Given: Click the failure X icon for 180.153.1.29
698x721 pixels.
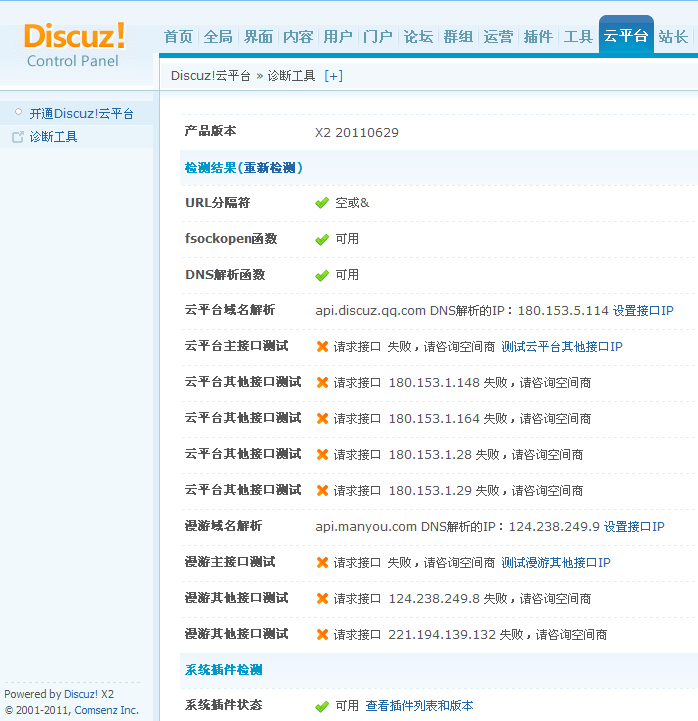Looking at the screenshot, I should [322, 491].
